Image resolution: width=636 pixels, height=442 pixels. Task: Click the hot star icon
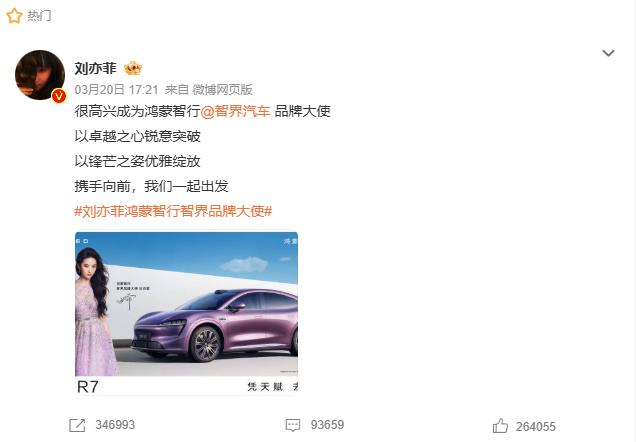click(14, 16)
